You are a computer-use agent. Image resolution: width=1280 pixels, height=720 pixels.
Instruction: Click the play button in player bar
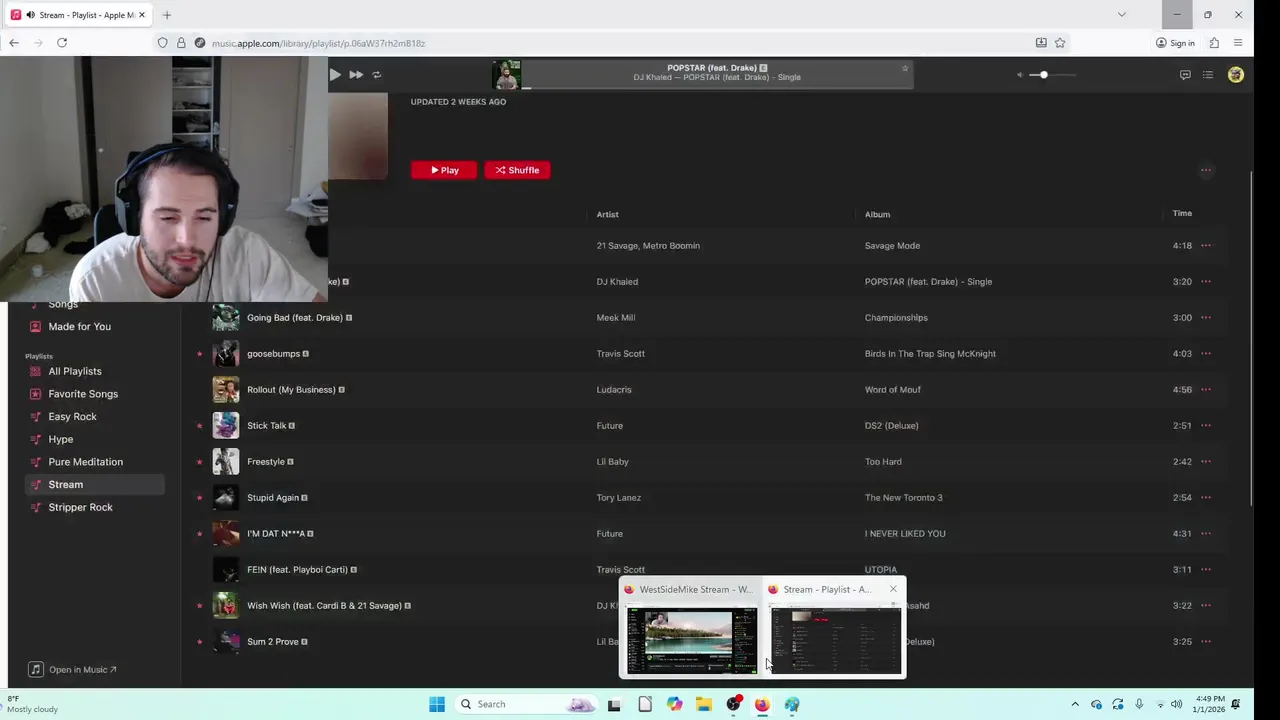pyautogui.click(x=335, y=74)
